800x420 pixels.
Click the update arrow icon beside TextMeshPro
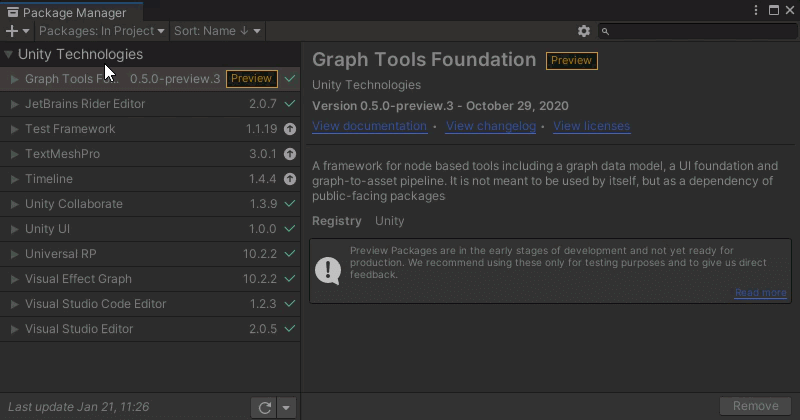point(290,154)
